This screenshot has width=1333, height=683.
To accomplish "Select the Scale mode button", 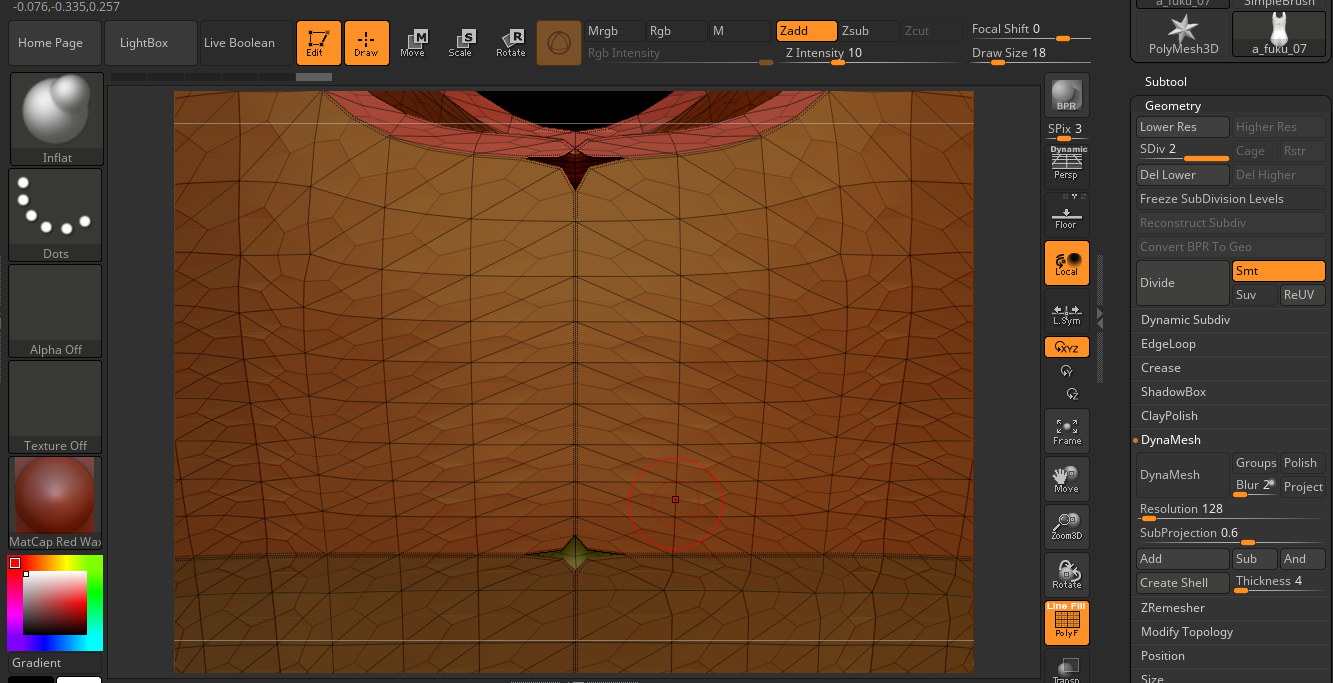I will click(461, 43).
